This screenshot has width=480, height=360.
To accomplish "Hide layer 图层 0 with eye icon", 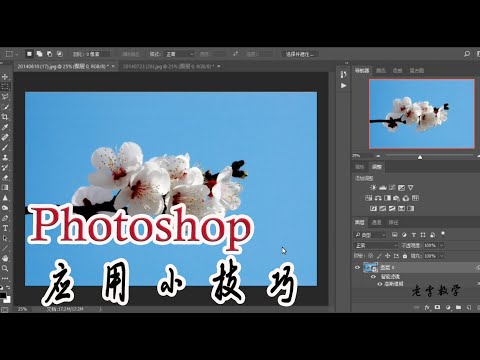I will (357, 267).
